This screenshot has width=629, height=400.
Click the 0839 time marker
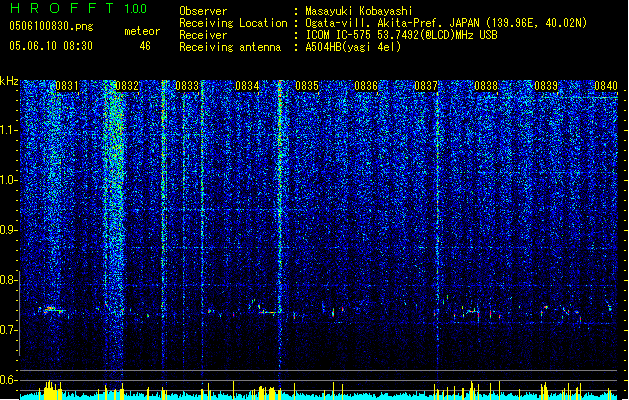[546, 86]
